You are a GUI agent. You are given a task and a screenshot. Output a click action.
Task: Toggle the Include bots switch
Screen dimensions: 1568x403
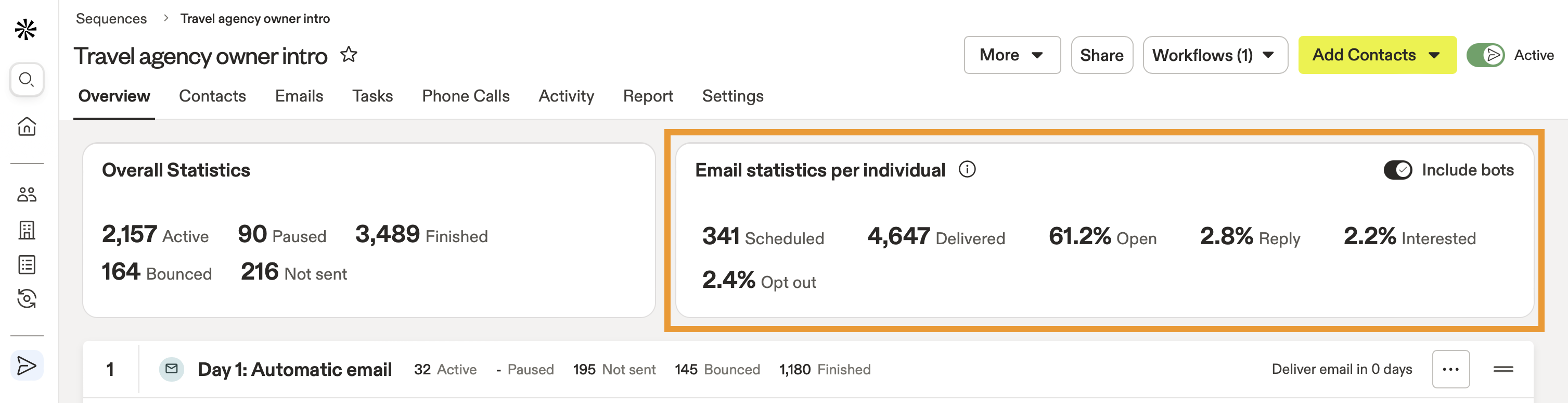pyautogui.click(x=1397, y=170)
